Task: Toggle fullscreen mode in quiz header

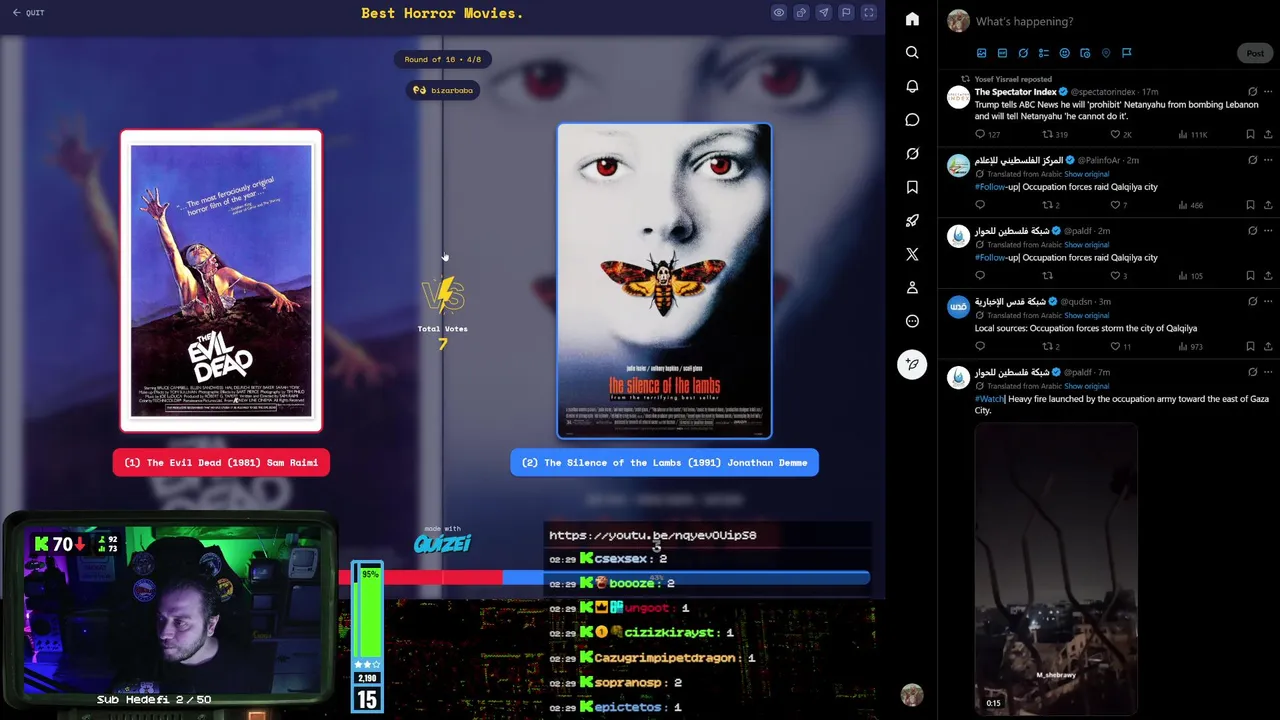Action: click(x=869, y=13)
